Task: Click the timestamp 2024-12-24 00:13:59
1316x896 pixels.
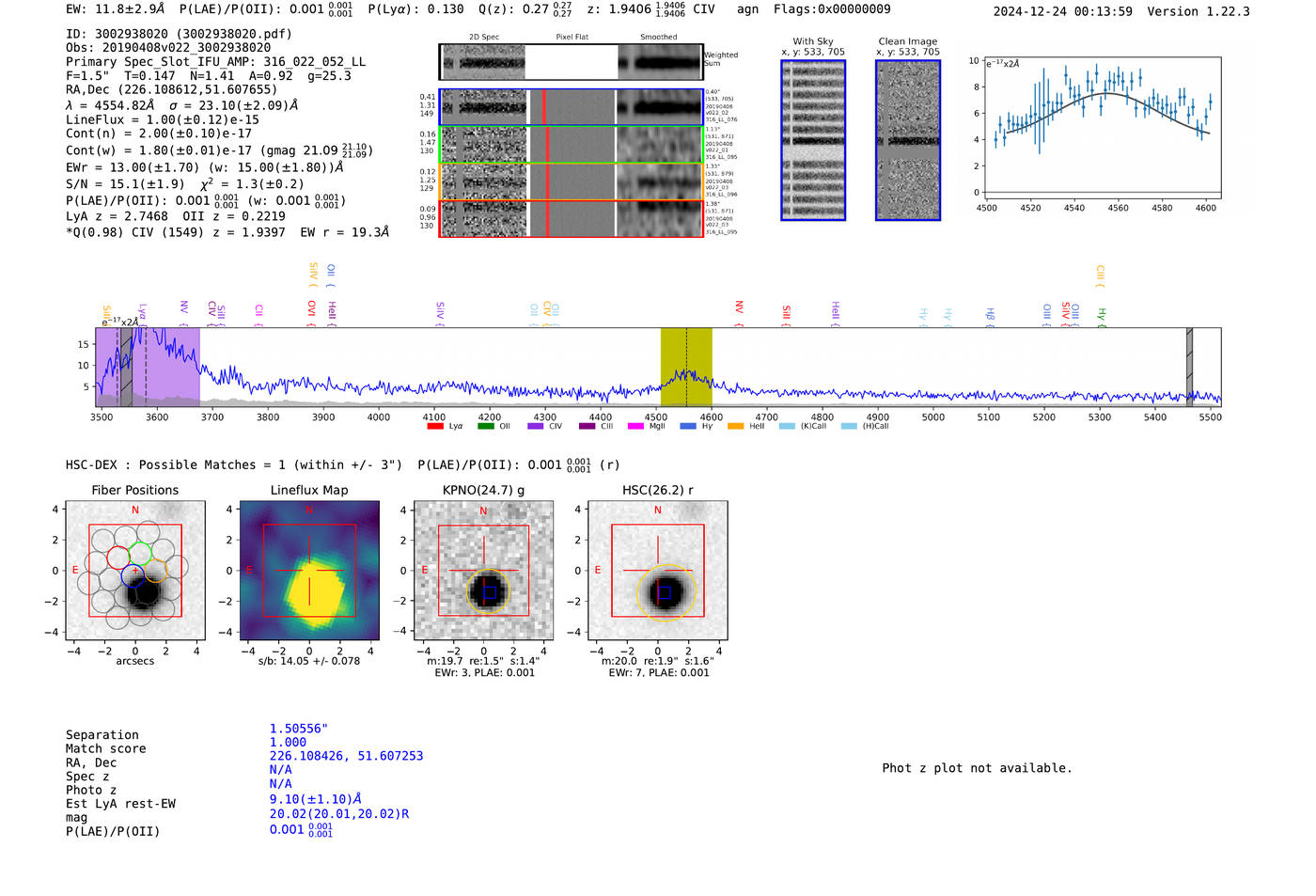Action: [x=1063, y=11]
